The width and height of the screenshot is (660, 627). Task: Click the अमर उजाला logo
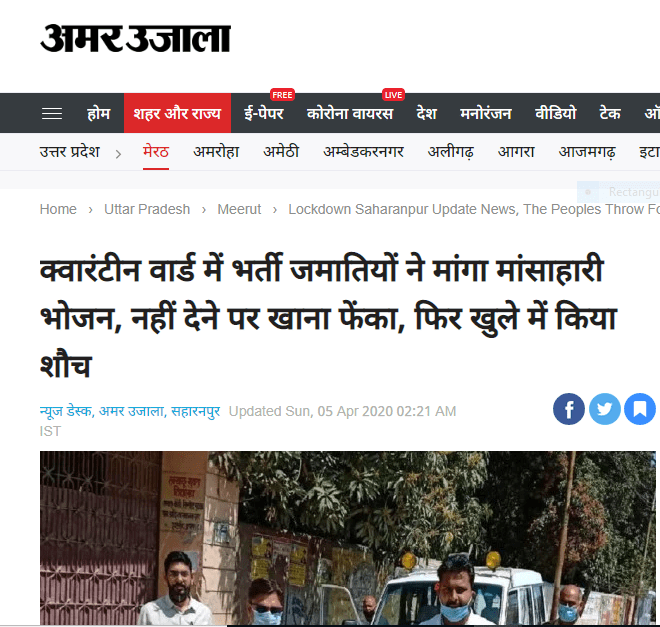pyautogui.click(x=135, y=38)
